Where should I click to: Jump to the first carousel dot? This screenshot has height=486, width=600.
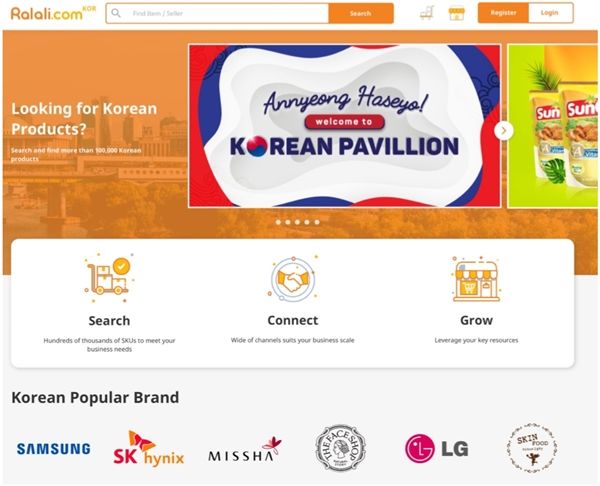click(x=278, y=222)
